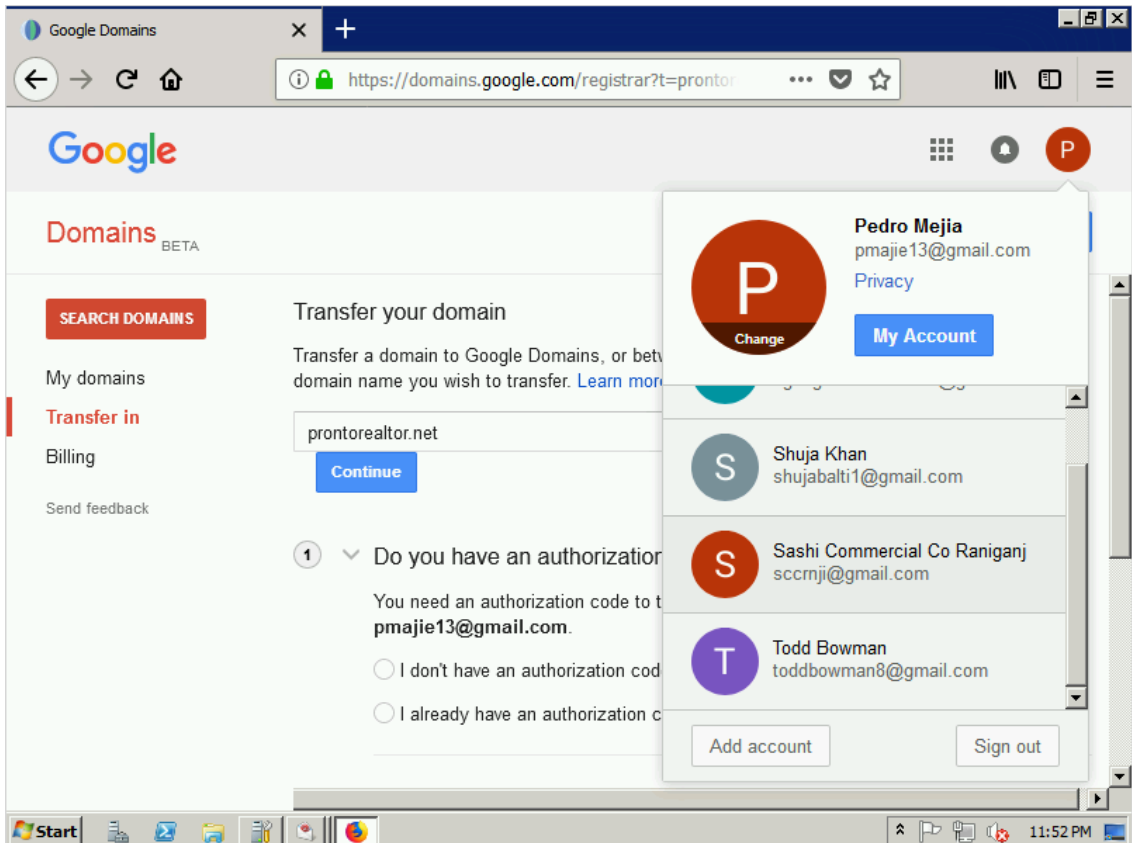The width and height of the screenshot is (1137, 848).
Task: Open a new tab with plus icon
Action: click(x=345, y=29)
